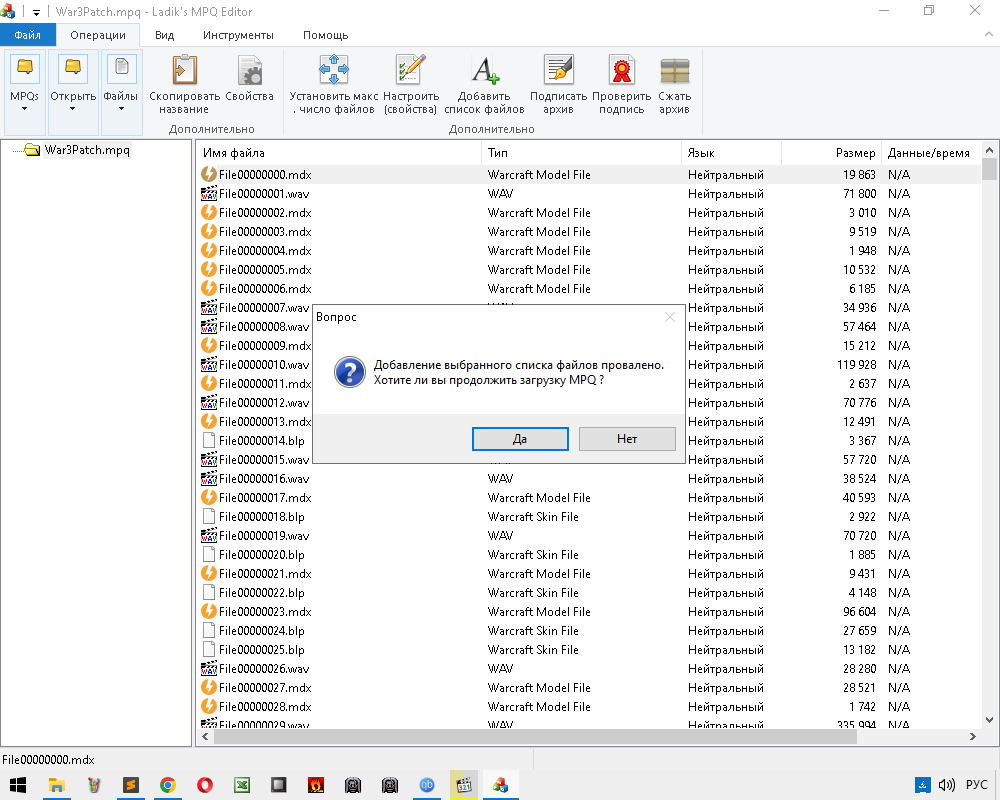Click the volume speaker tray icon
The width and height of the screenshot is (1000, 800).
coord(946,785)
